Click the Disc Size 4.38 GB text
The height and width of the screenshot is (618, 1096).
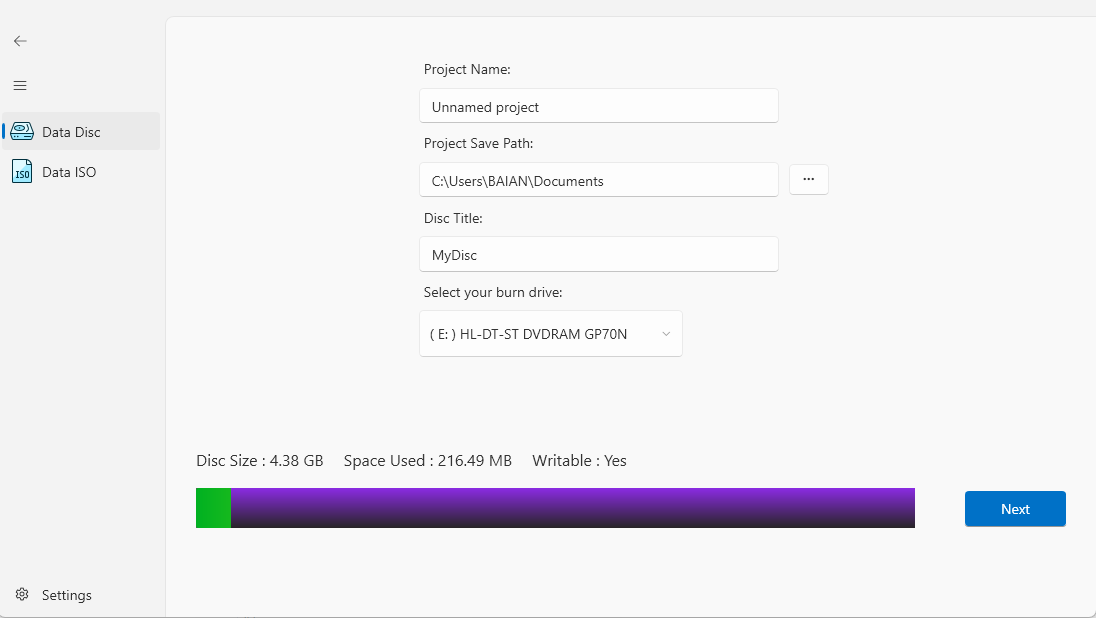[260, 461]
